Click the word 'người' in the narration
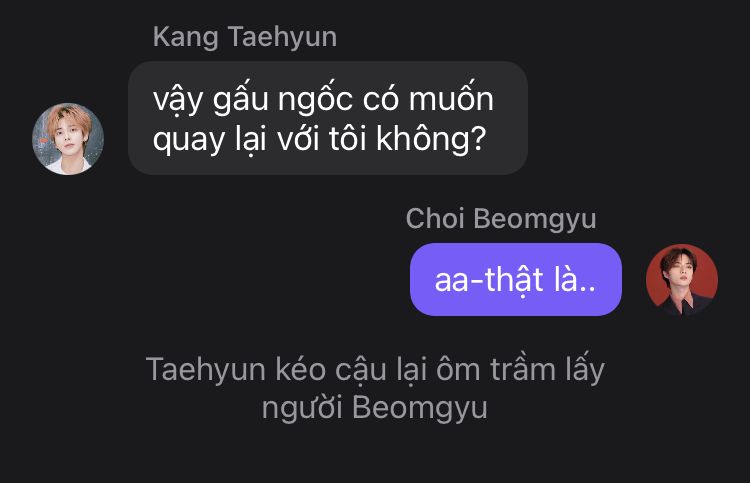This screenshot has height=483, width=750. click(x=302, y=408)
